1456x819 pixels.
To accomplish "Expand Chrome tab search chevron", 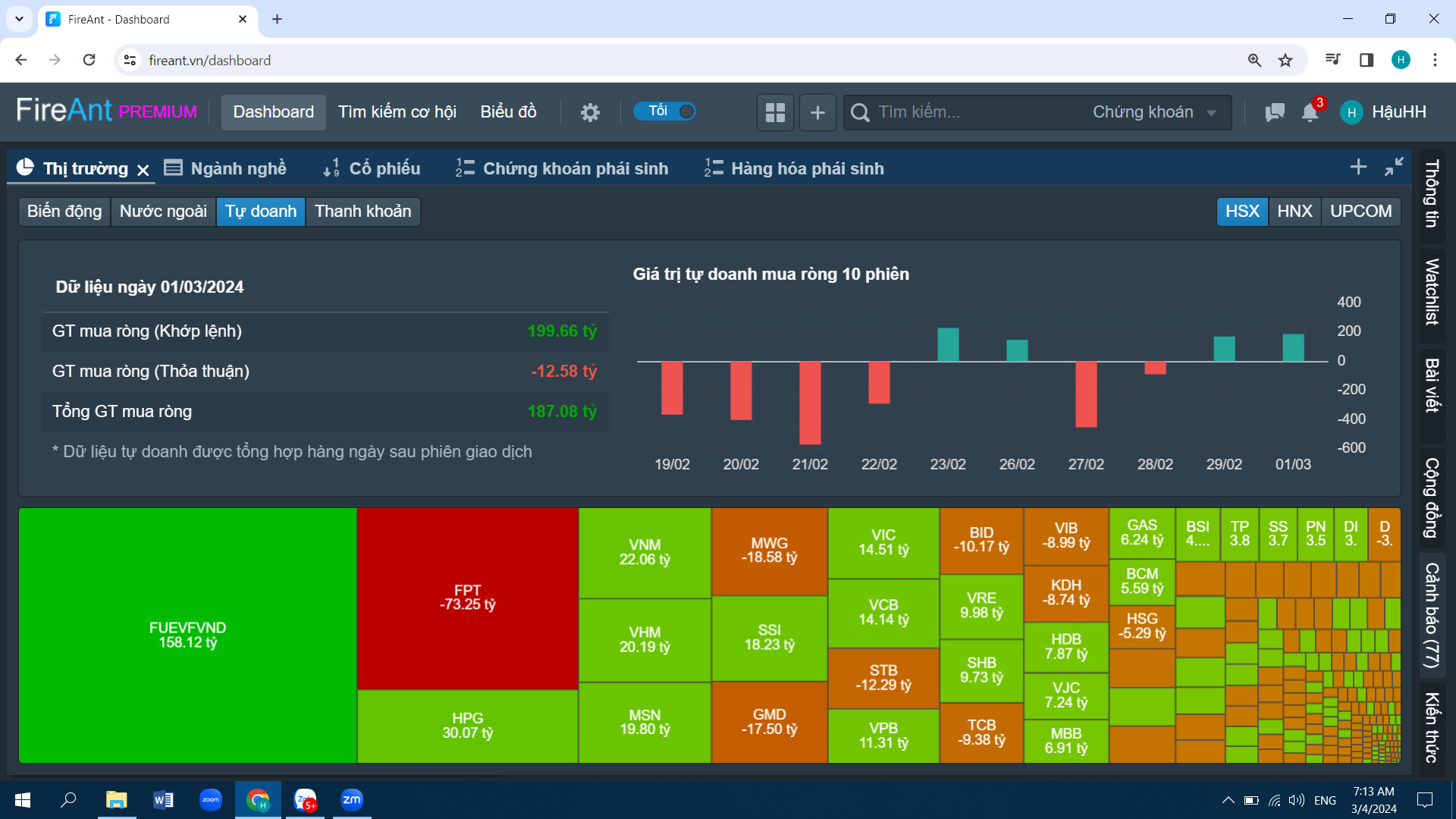I will click(19, 19).
